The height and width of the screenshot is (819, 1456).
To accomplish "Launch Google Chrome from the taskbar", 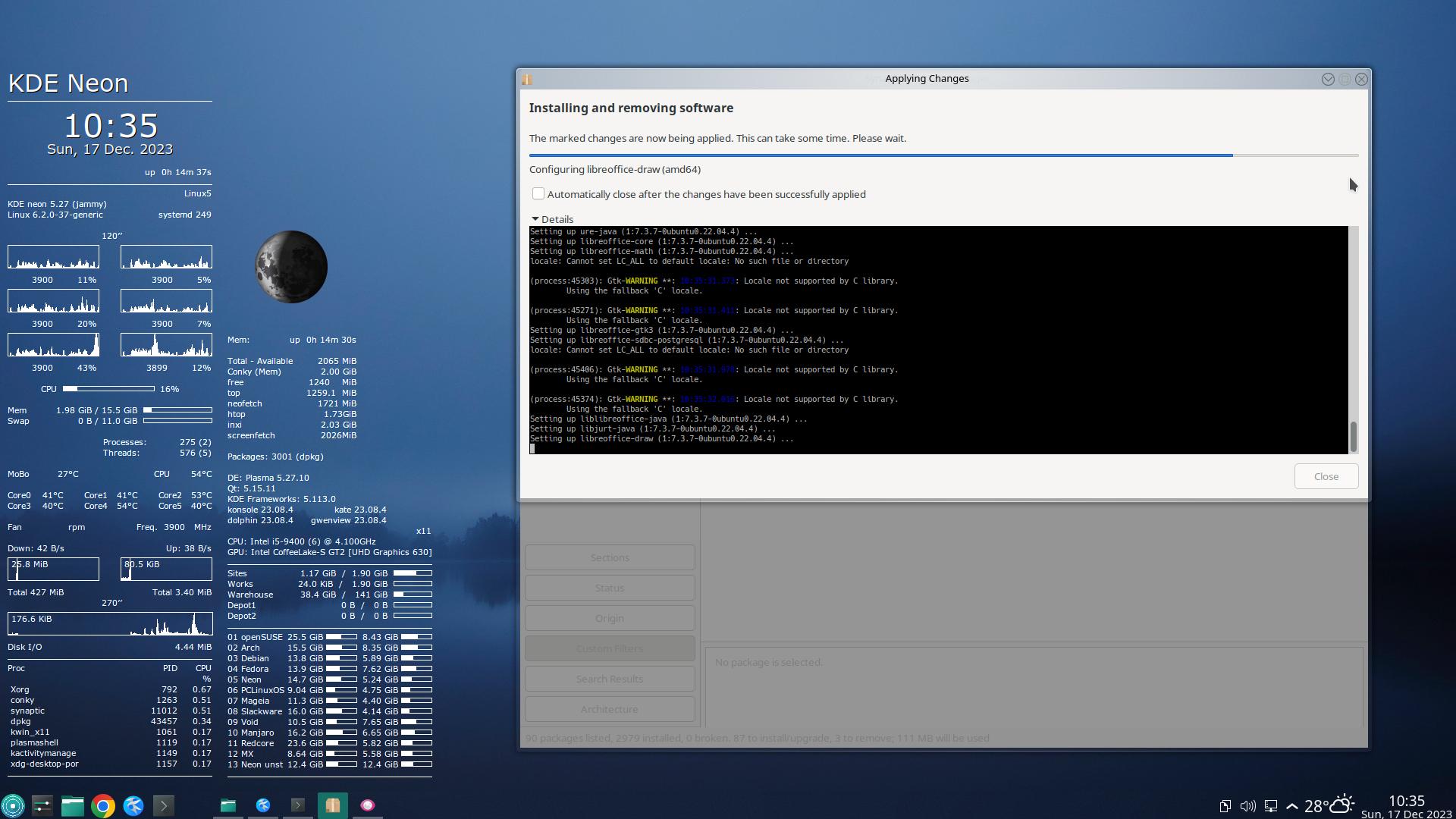I will pos(103,805).
